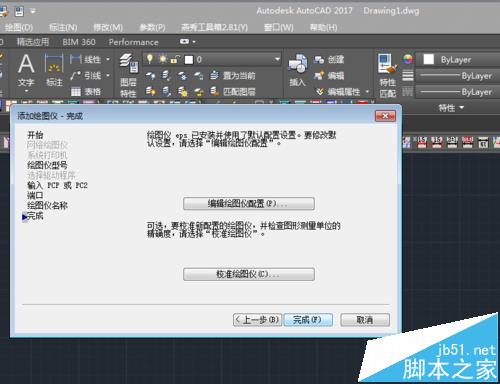Click the 取消 cancel button
This screenshot has height=384, width=500.
[x=365, y=320]
